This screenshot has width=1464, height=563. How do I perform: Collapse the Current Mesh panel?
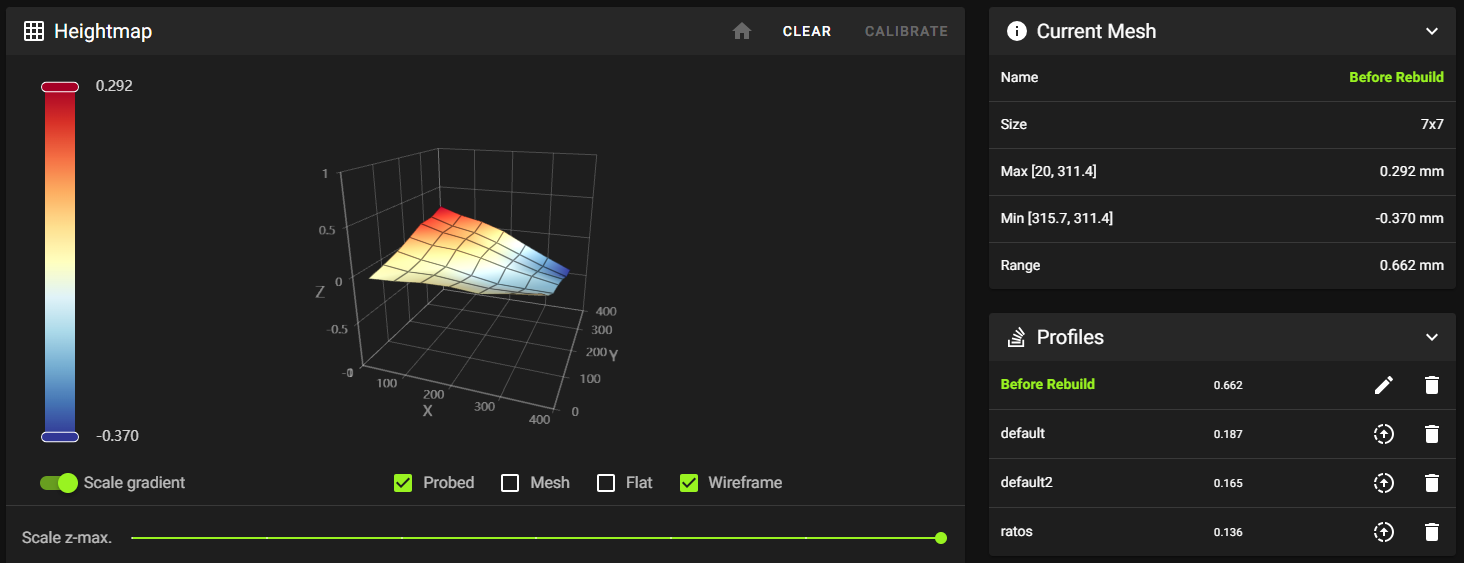[x=1431, y=31]
